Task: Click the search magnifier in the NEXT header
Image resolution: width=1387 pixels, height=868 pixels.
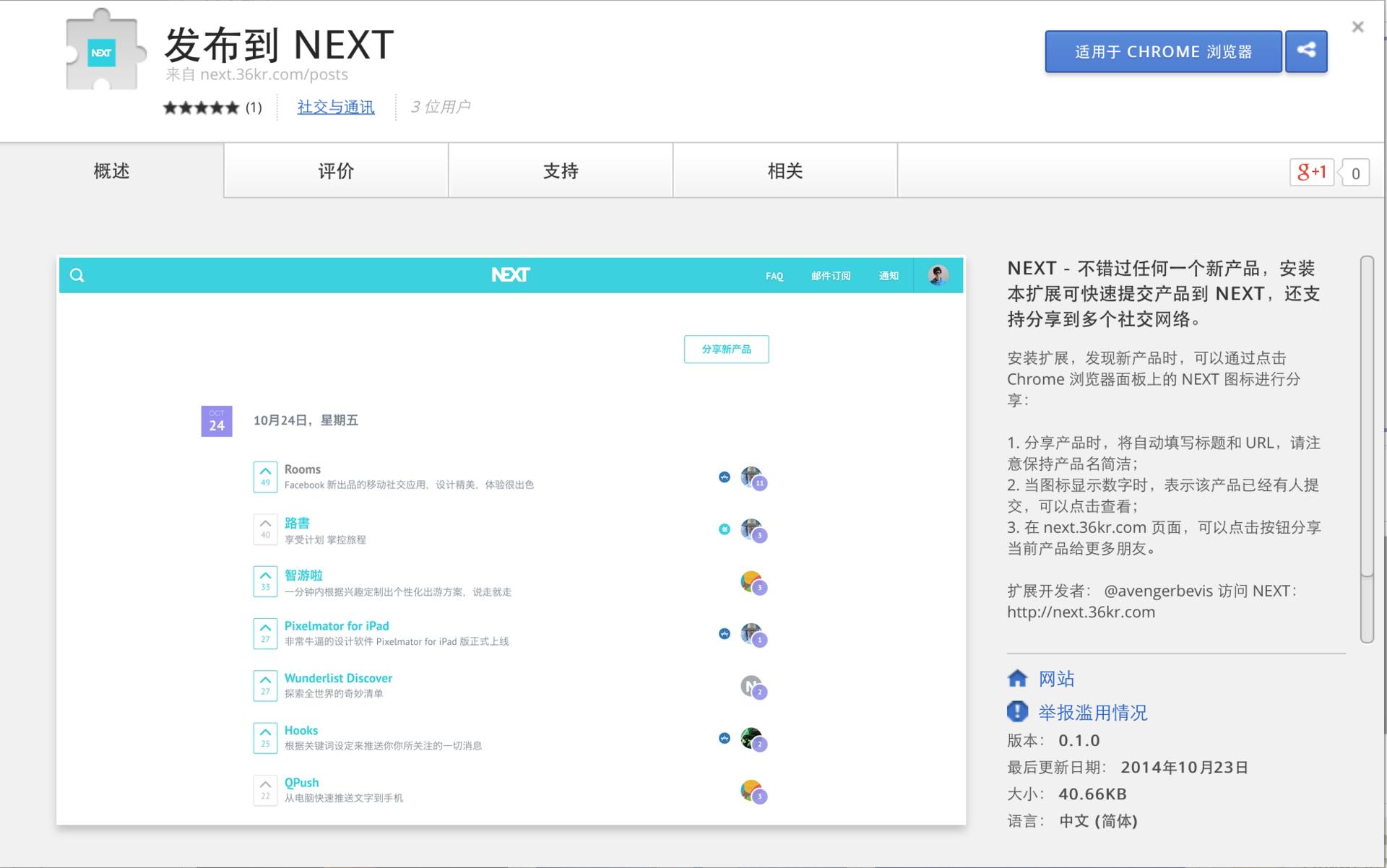Action: (x=77, y=275)
